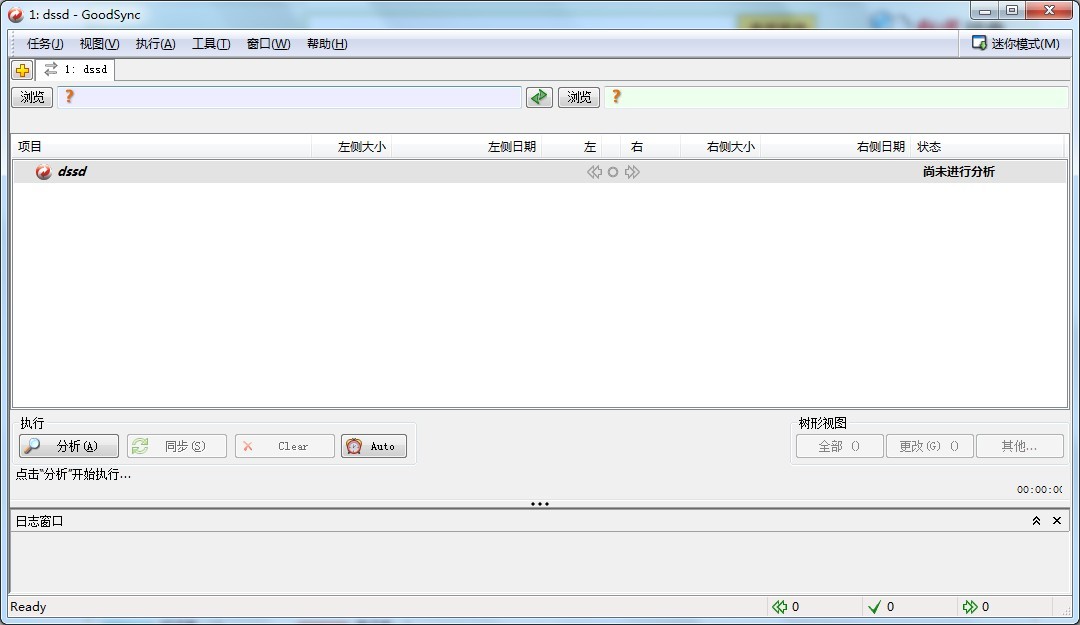Screen dimensions: 1080x625
Task: Open the 帮助 (Help) menu
Action: pos(327,44)
